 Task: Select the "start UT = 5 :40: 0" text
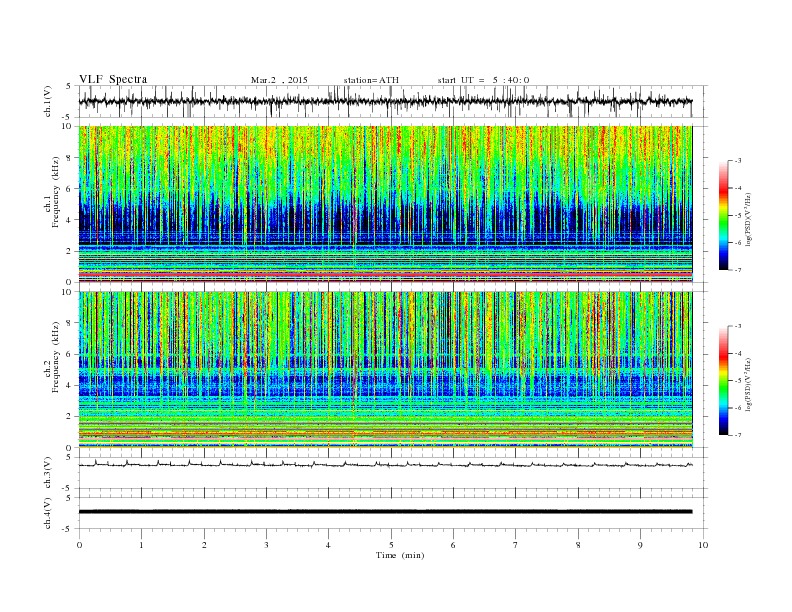coord(483,80)
